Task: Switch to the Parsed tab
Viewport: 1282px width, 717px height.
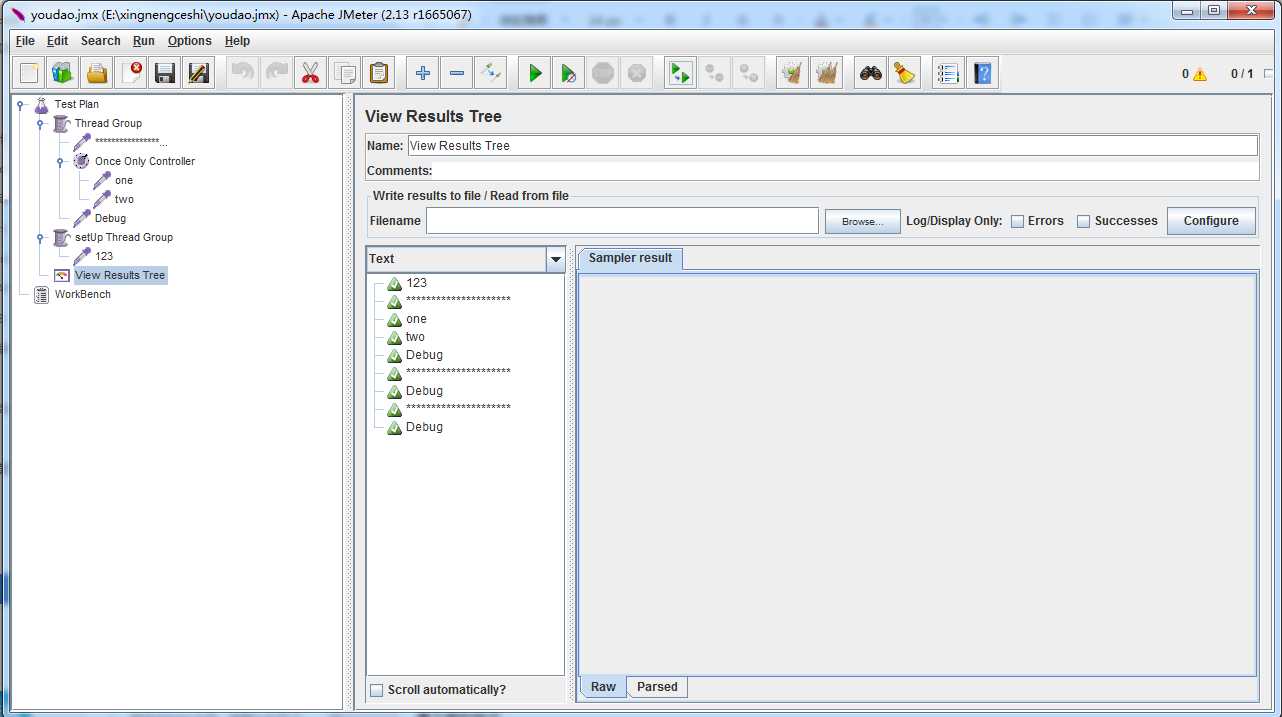Action: click(x=657, y=687)
